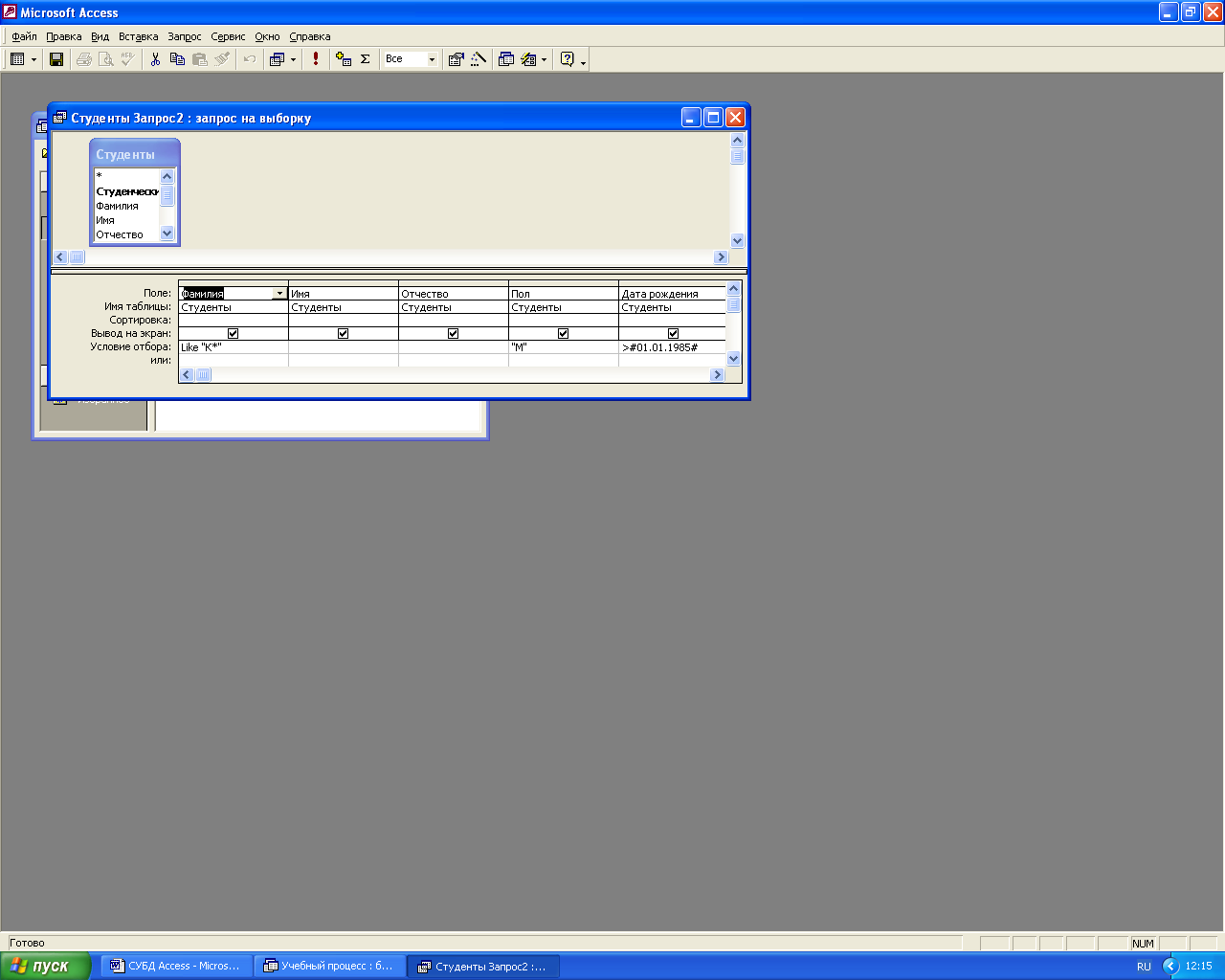Expand the Query Type dropdown arrow

[x=293, y=59]
